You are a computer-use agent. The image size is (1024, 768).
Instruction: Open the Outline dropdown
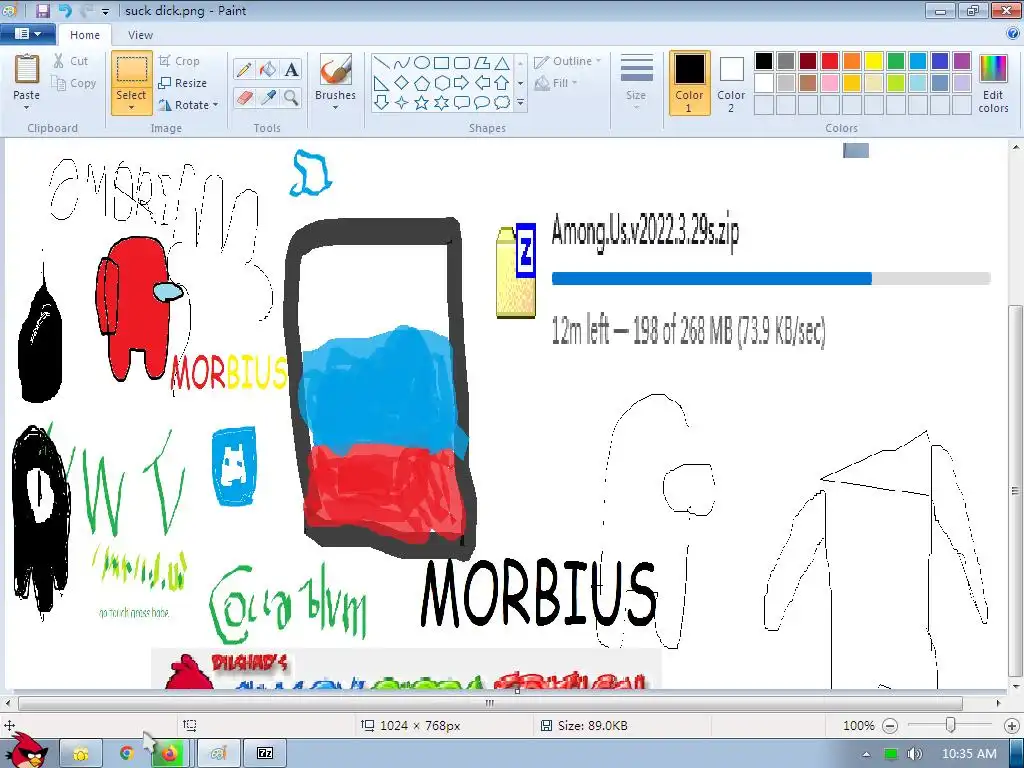567,61
